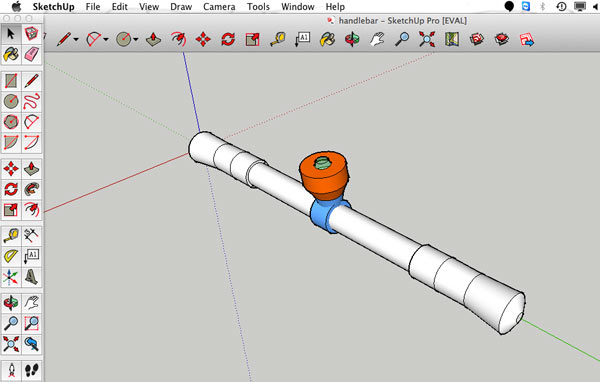
Task: Open the Circle shape dropdown arrow
Action: (135, 39)
